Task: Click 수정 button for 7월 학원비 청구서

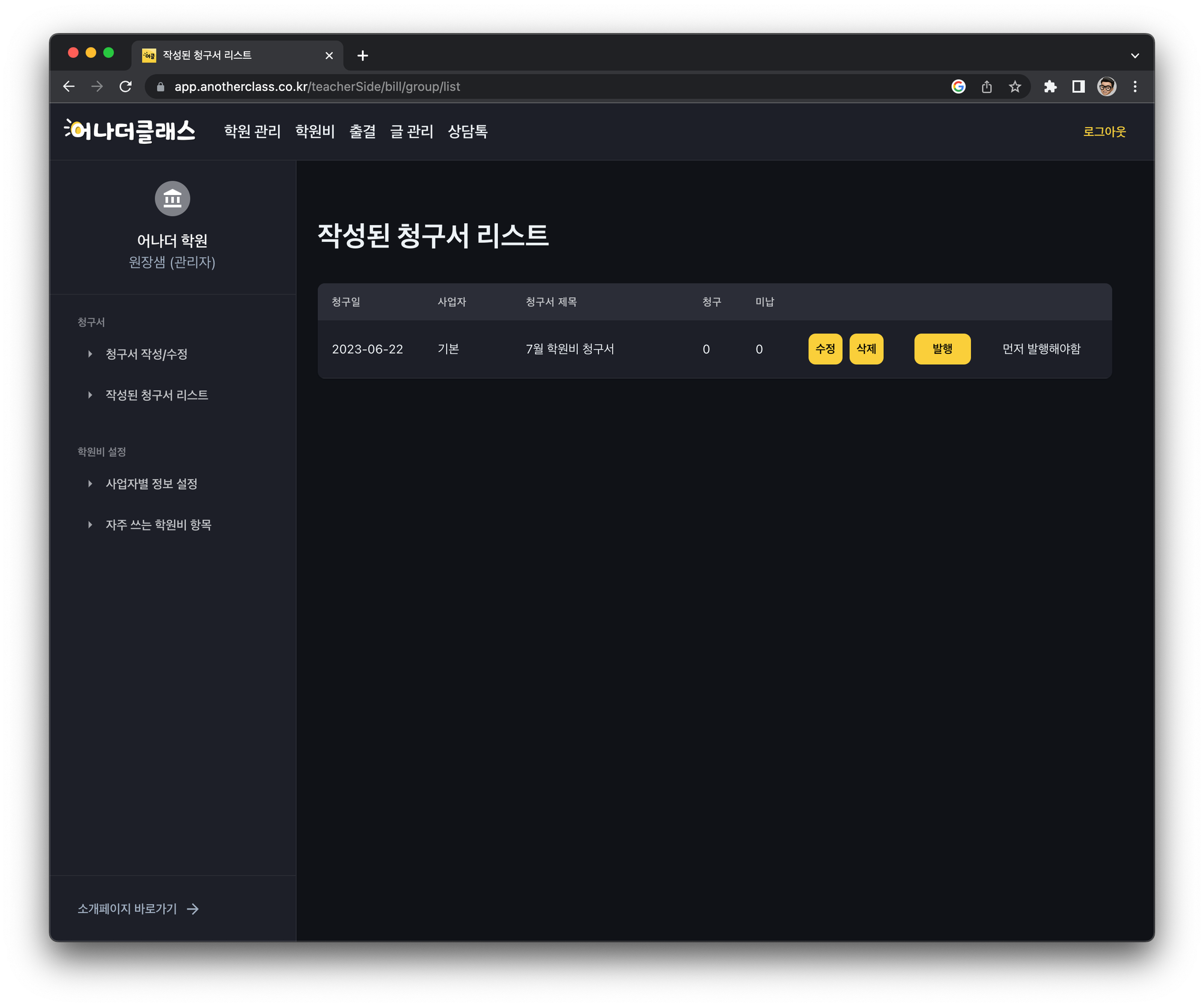Action: (x=825, y=349)
